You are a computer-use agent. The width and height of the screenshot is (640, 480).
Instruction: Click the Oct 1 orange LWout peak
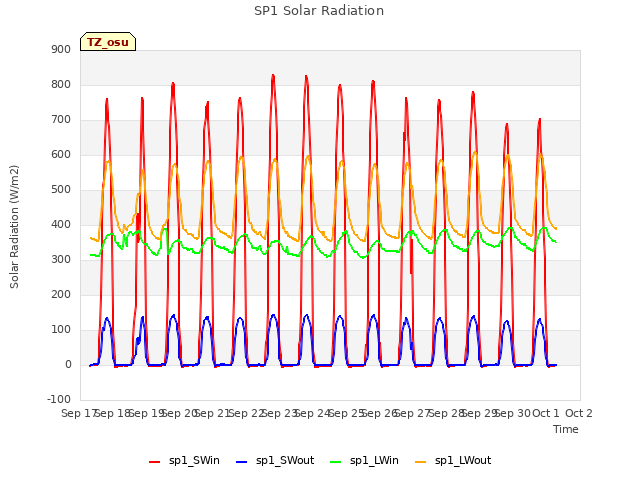[540, 155]
